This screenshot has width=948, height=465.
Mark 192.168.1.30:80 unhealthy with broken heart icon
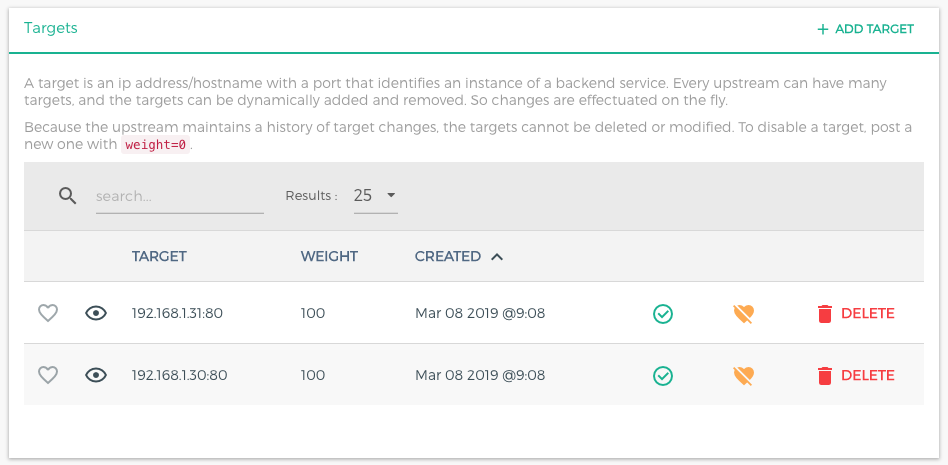[743, 376]
